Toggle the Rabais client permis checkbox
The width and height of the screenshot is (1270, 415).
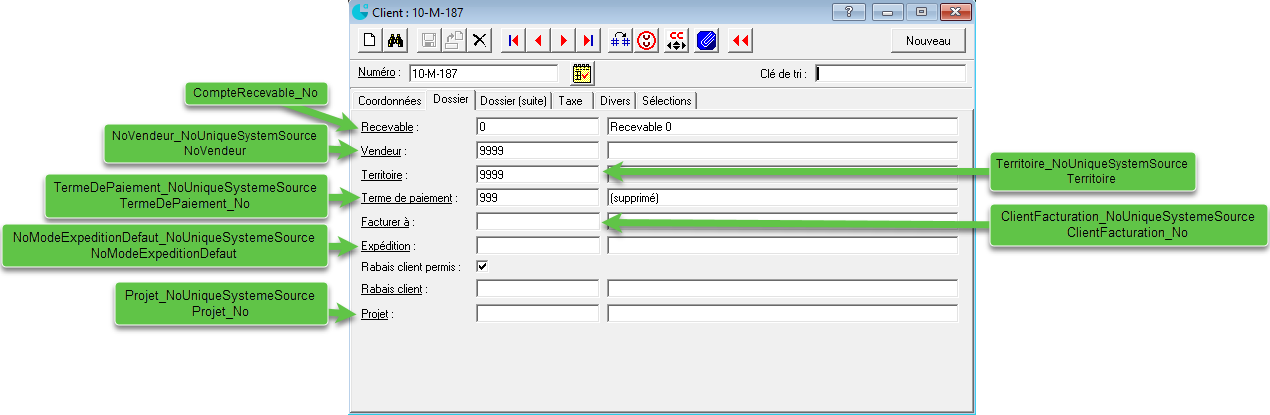click(483, 267)
